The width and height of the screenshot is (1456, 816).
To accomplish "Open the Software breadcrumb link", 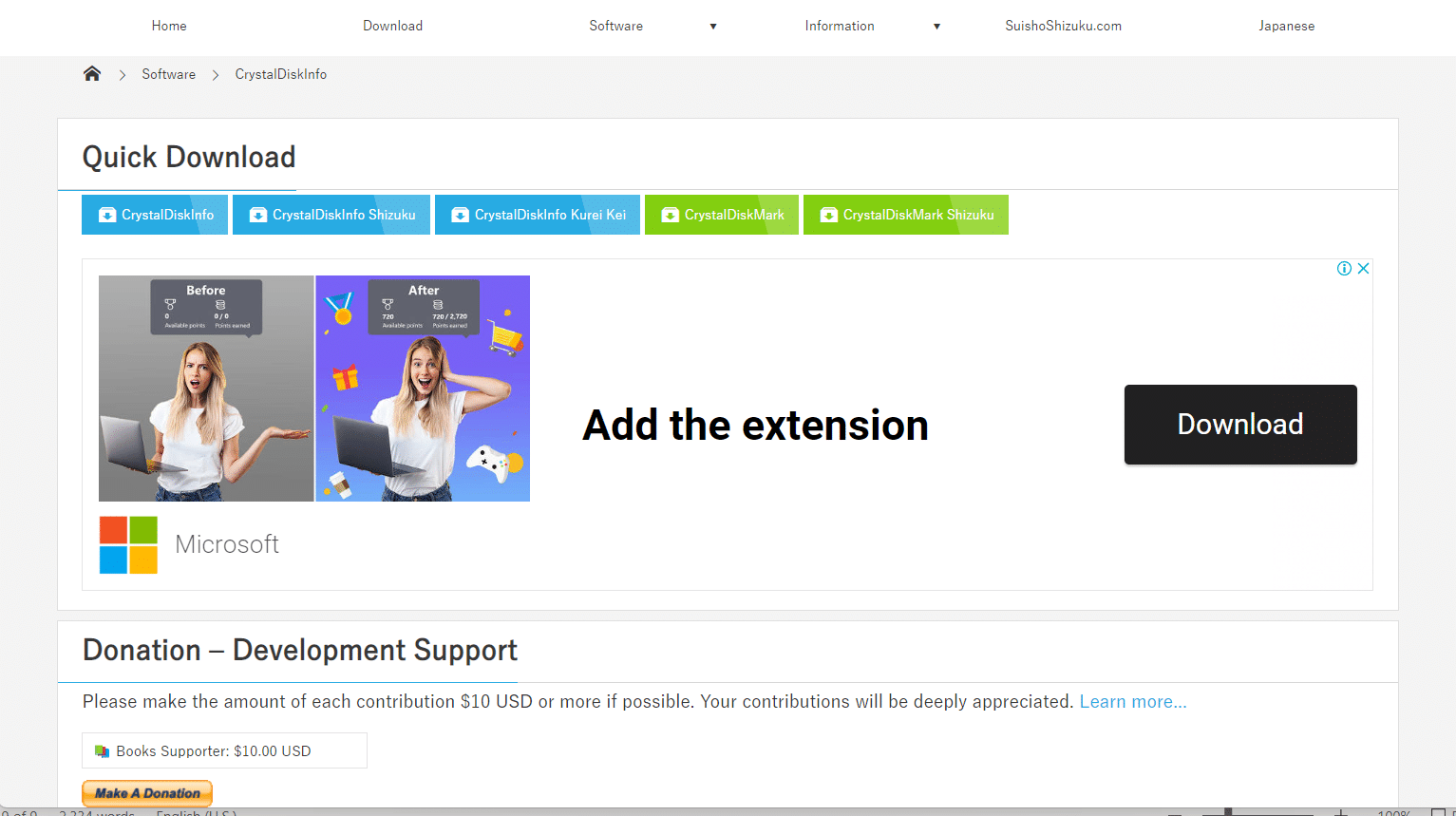I will (169, 74).
